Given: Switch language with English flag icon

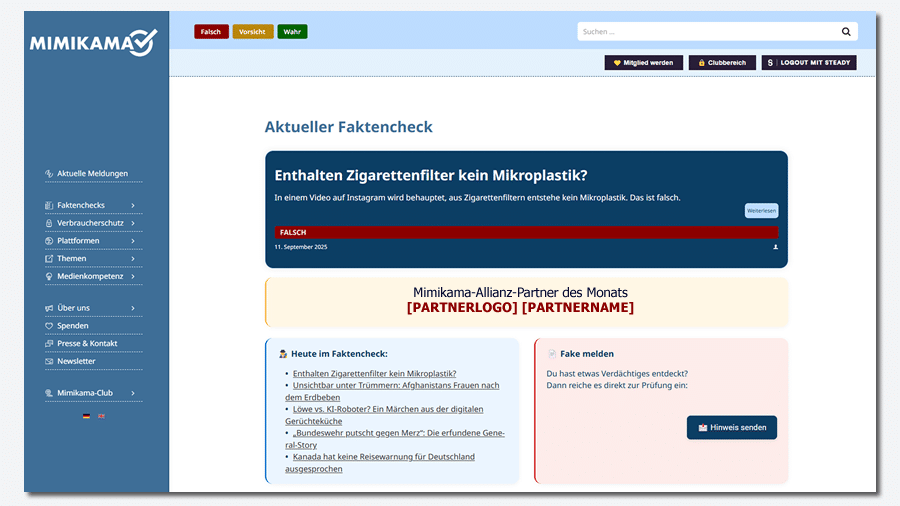Looking at the screenshot, I should point(102,416).
